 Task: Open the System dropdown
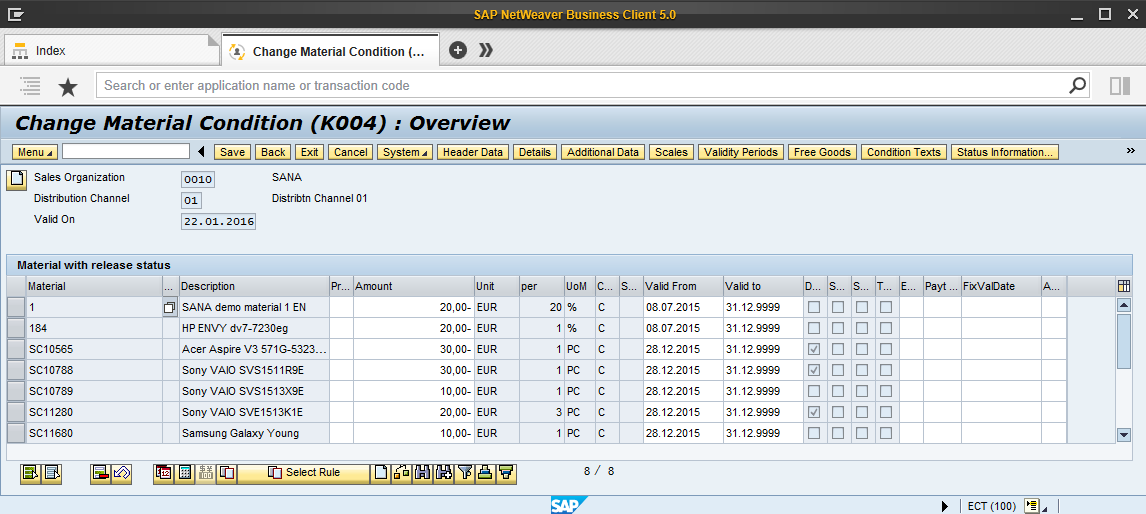(x=405, y=152)
